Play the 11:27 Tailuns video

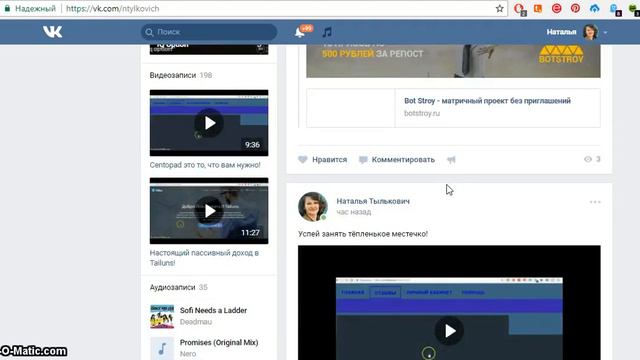click(x=209, y=211)
